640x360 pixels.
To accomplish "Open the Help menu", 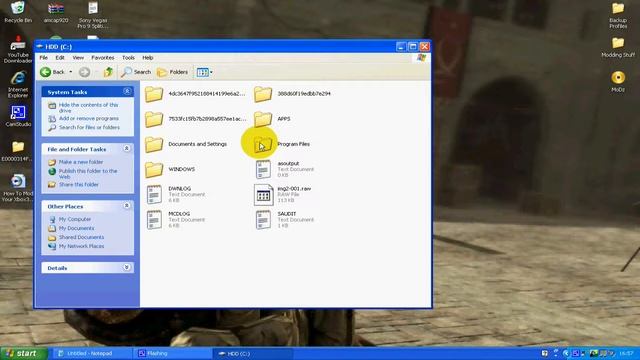I will [148, 58].
